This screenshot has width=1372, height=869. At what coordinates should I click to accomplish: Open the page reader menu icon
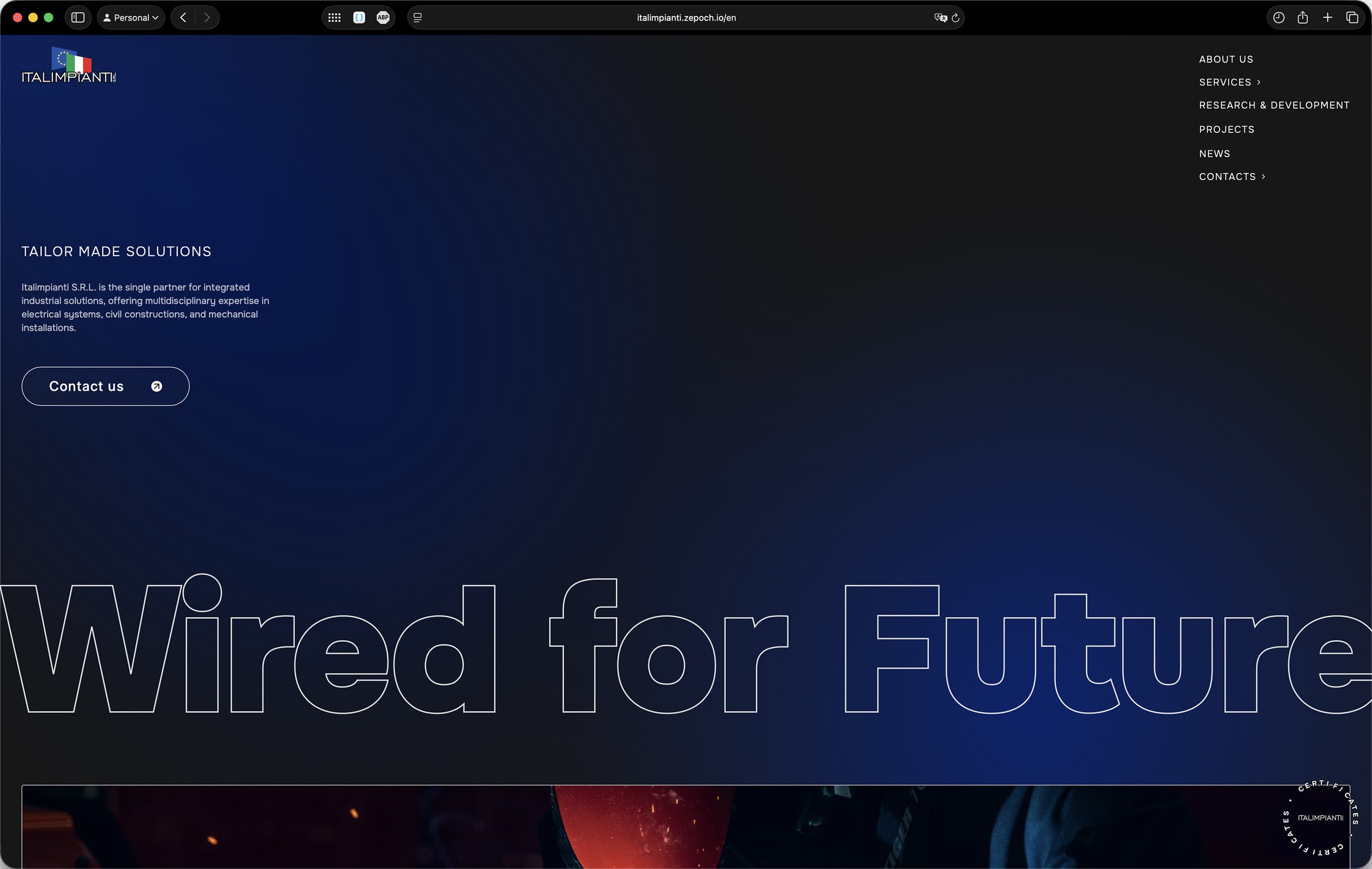click(x=418, y=18)
